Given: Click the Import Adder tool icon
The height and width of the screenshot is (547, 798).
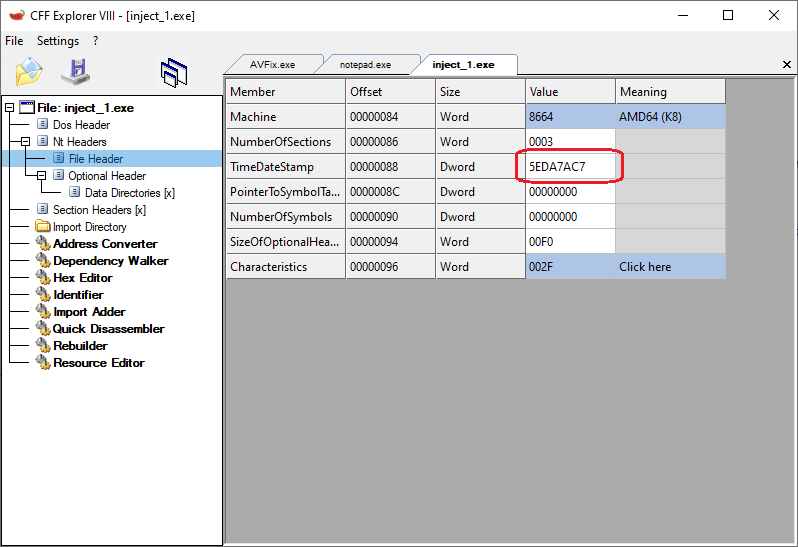Looking at the screenshot, I should coord(43,312).
